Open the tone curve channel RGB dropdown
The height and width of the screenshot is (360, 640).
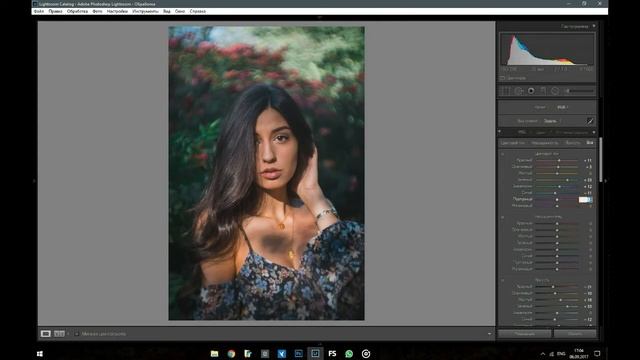click(x=562, y=107)
